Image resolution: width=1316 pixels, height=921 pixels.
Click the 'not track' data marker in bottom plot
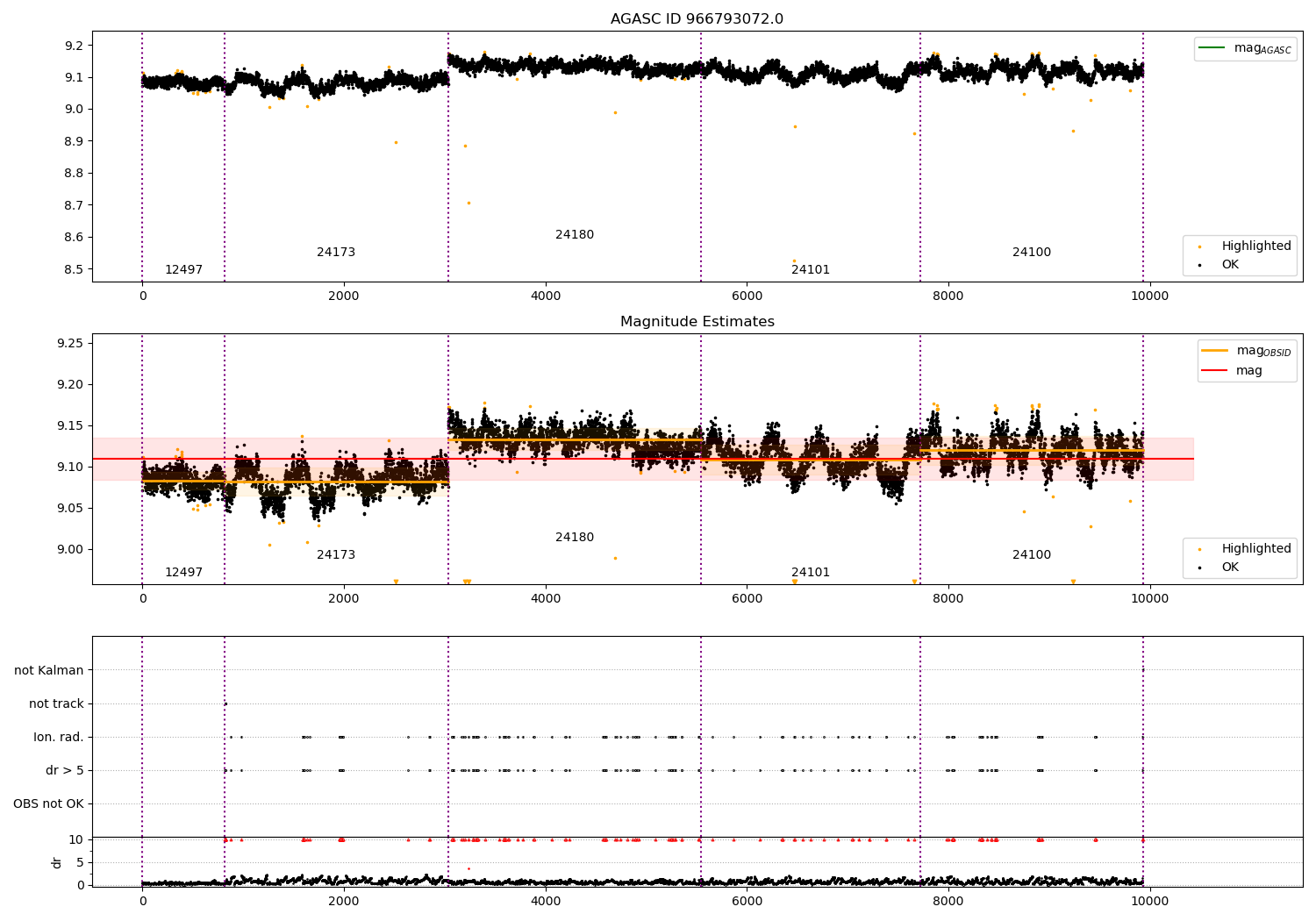225,703
